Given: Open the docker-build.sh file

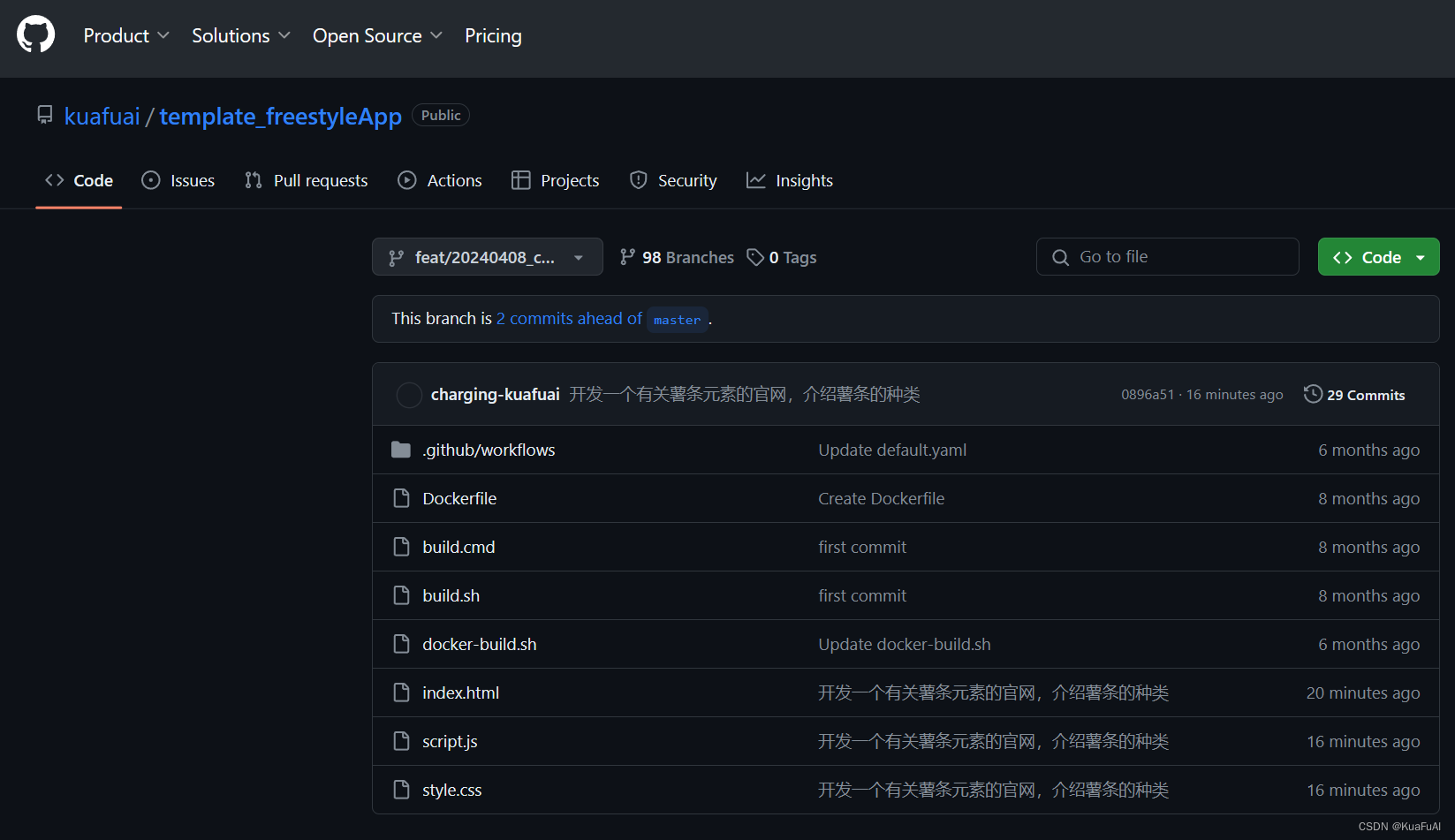Looking at the screenshot, I should (x=479, y=644).
